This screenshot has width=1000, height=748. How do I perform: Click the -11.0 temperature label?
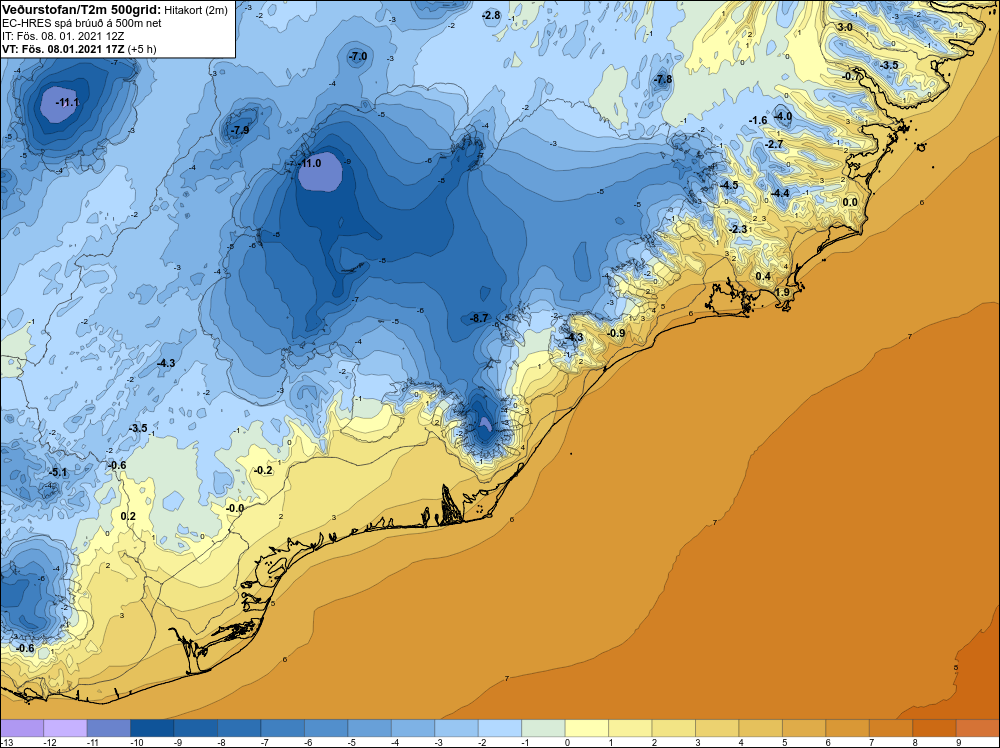[310, 163]
